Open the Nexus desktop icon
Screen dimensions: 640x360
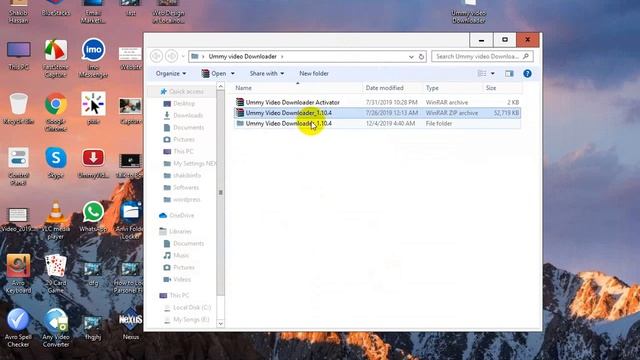131,324
